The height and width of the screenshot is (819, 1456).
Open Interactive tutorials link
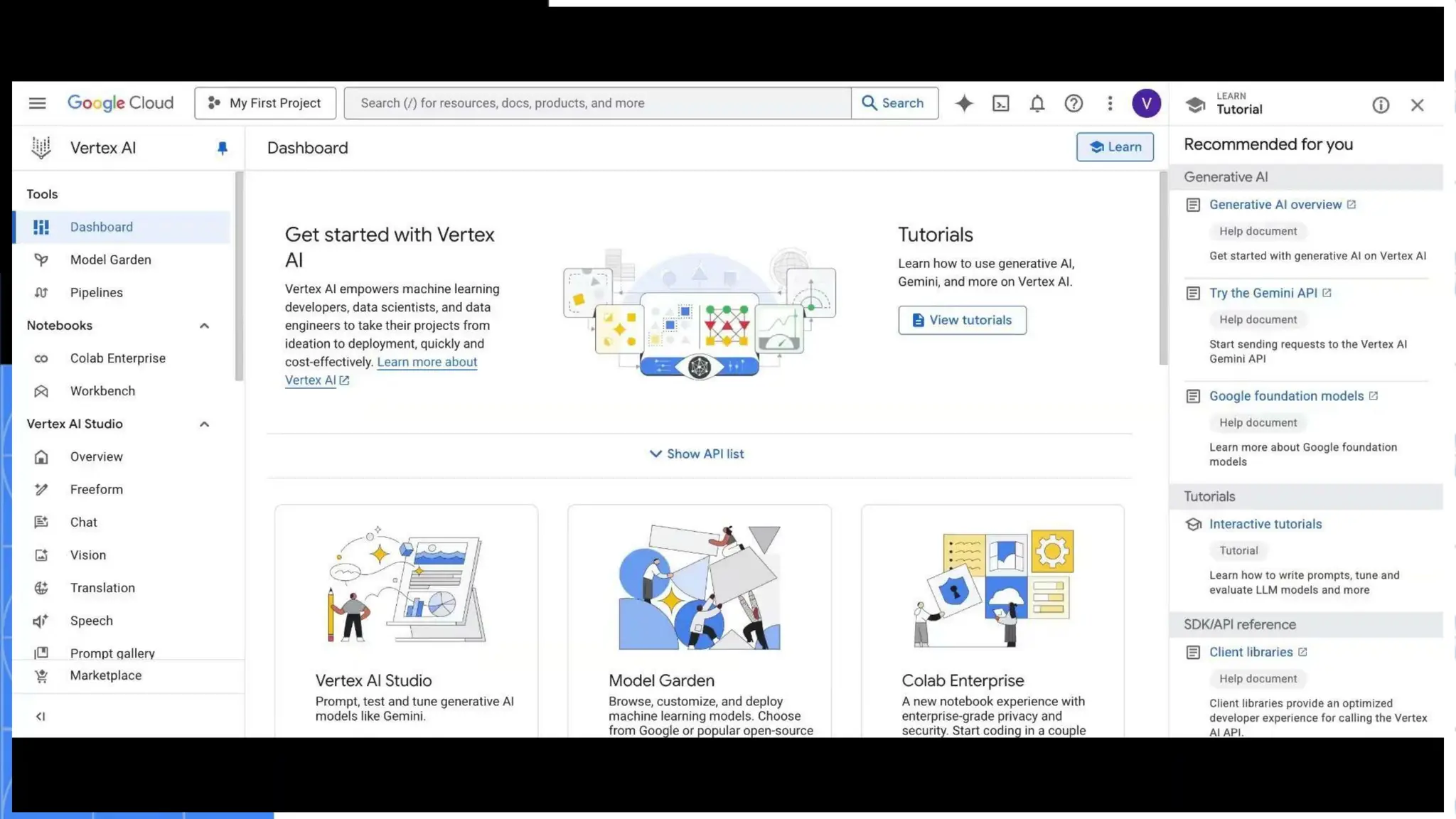coord(1265,524)
